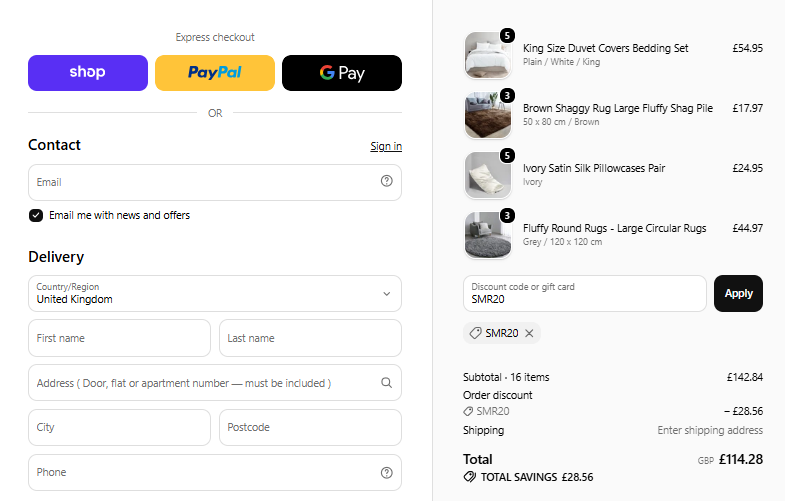Uncheck Email me with news and offers

click(x=36, y=216)
